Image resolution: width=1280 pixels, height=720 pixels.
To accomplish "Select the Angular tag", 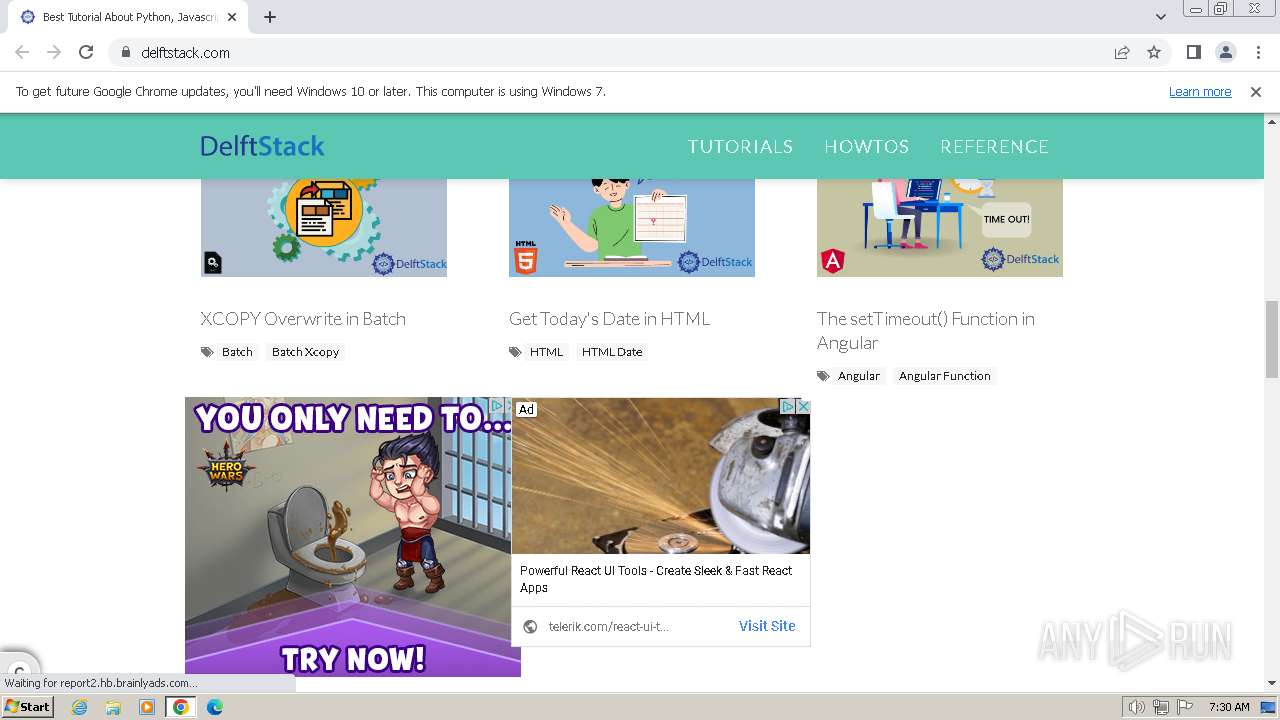I will pos(859,376).
